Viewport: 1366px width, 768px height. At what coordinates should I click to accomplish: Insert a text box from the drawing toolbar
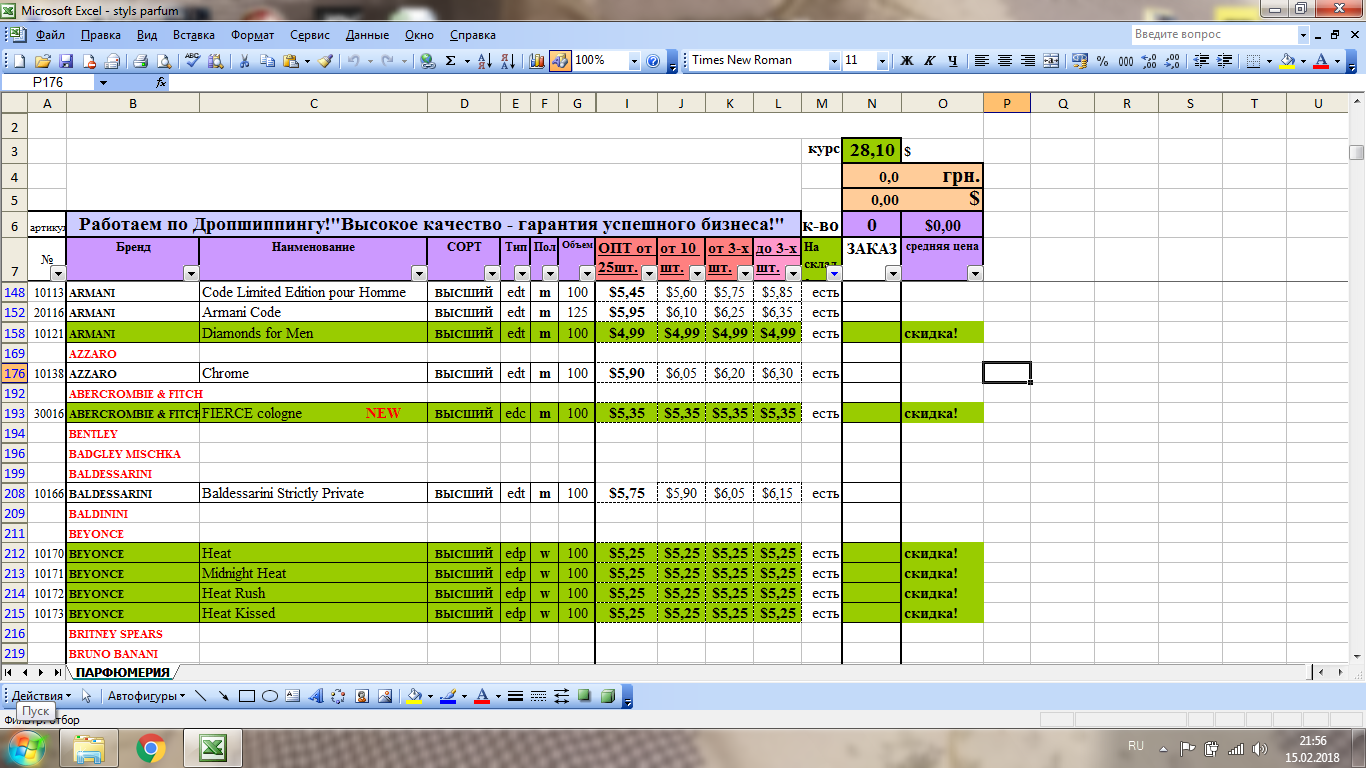tap(293, 696)
